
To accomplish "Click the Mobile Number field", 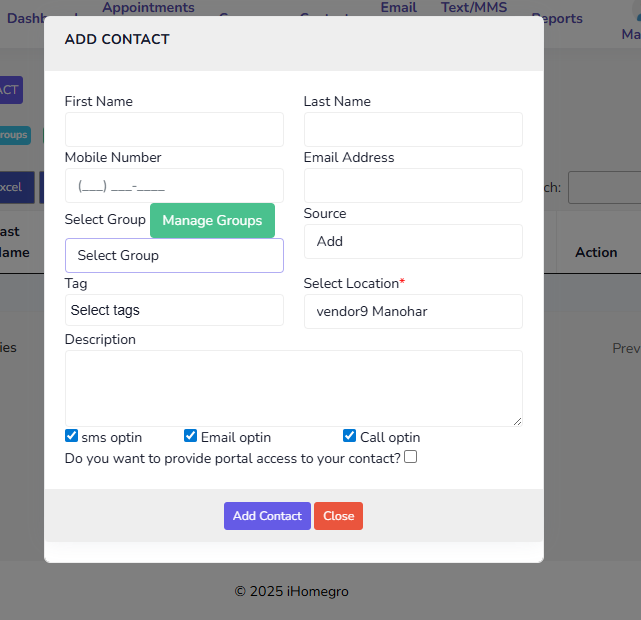I will (x=174, y=185).
